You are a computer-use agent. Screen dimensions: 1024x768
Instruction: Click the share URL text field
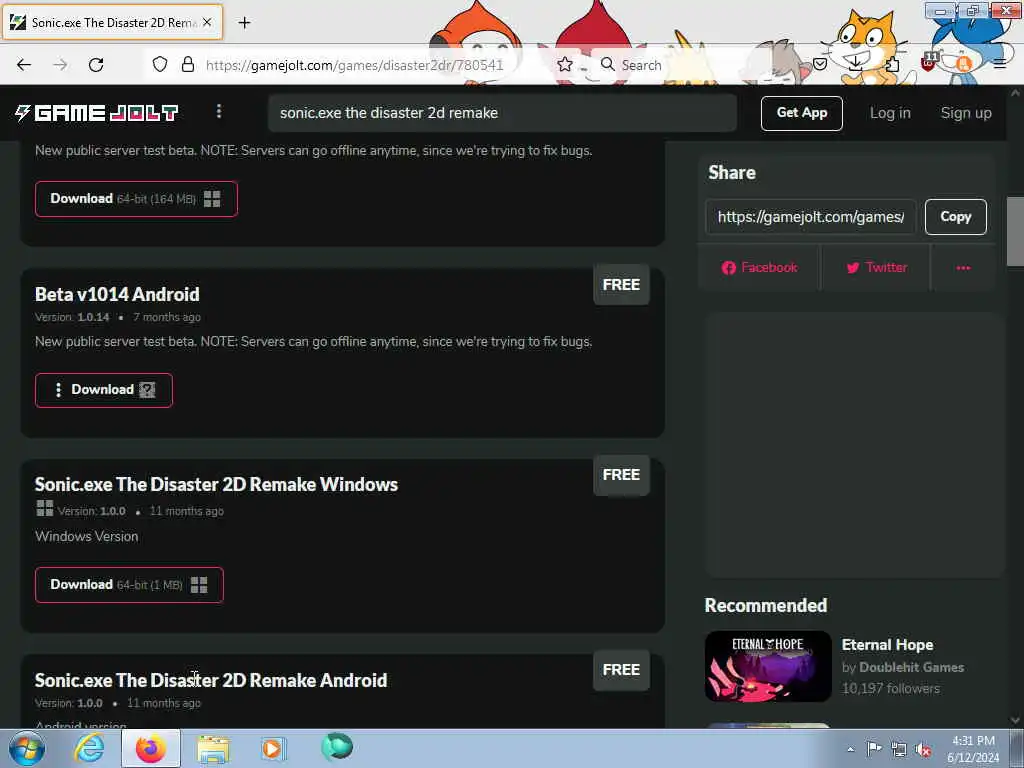tap(810, 217)
